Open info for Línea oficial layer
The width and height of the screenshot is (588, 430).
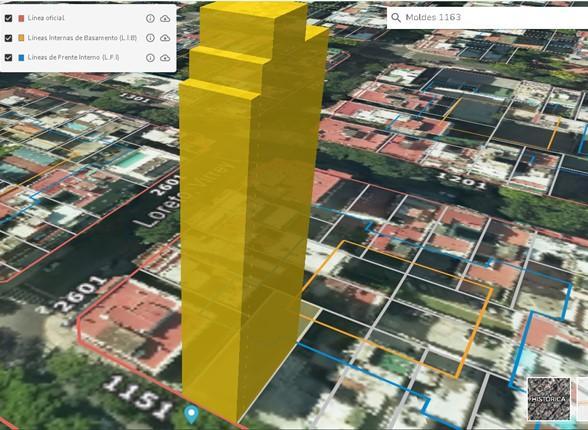[x=150, y=18]
